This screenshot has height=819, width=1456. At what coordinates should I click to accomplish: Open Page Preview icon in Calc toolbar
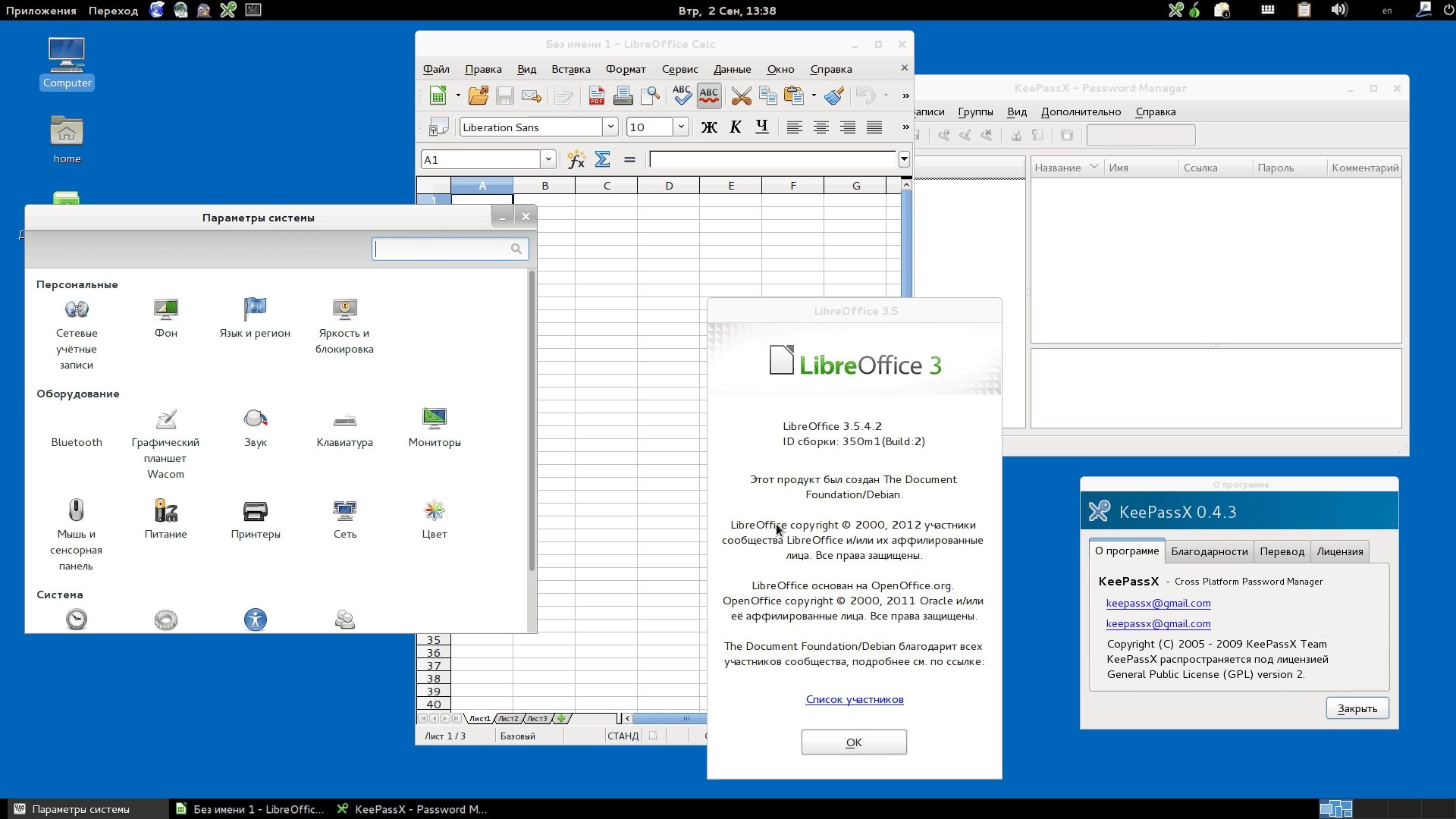click(x=650, y=96)
